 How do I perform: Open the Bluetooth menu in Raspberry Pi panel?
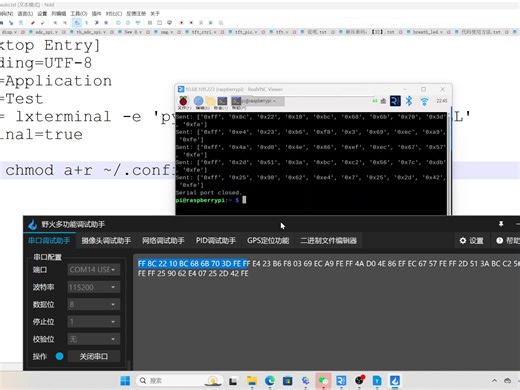(x=409, y=101)
